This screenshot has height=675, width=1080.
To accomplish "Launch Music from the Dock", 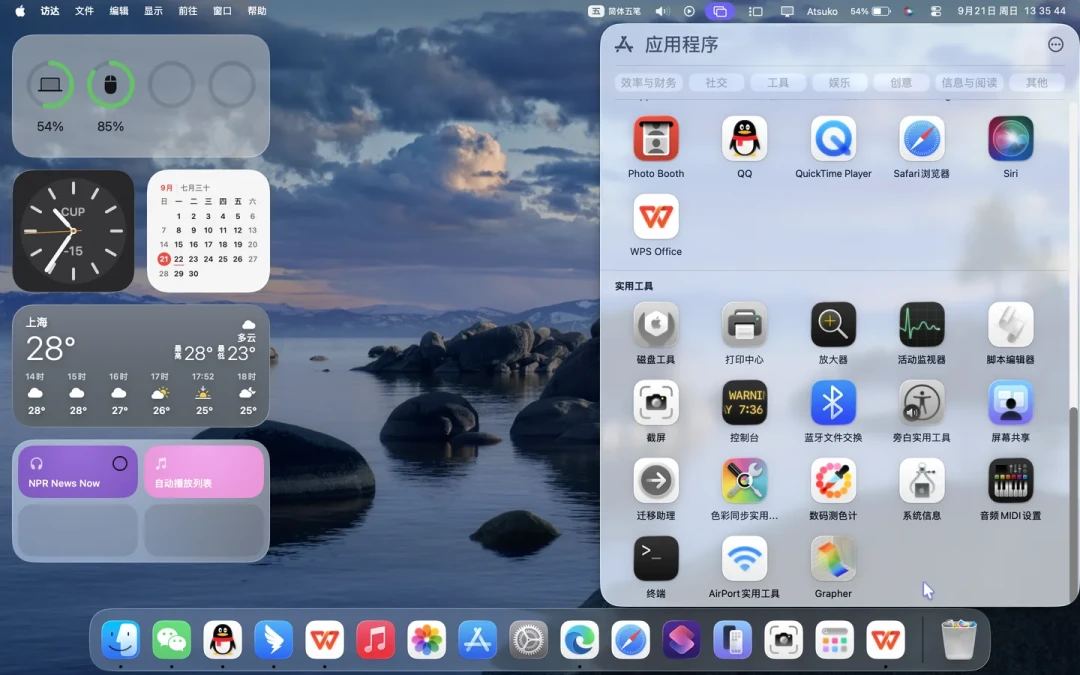I will [x=375, y=640].
